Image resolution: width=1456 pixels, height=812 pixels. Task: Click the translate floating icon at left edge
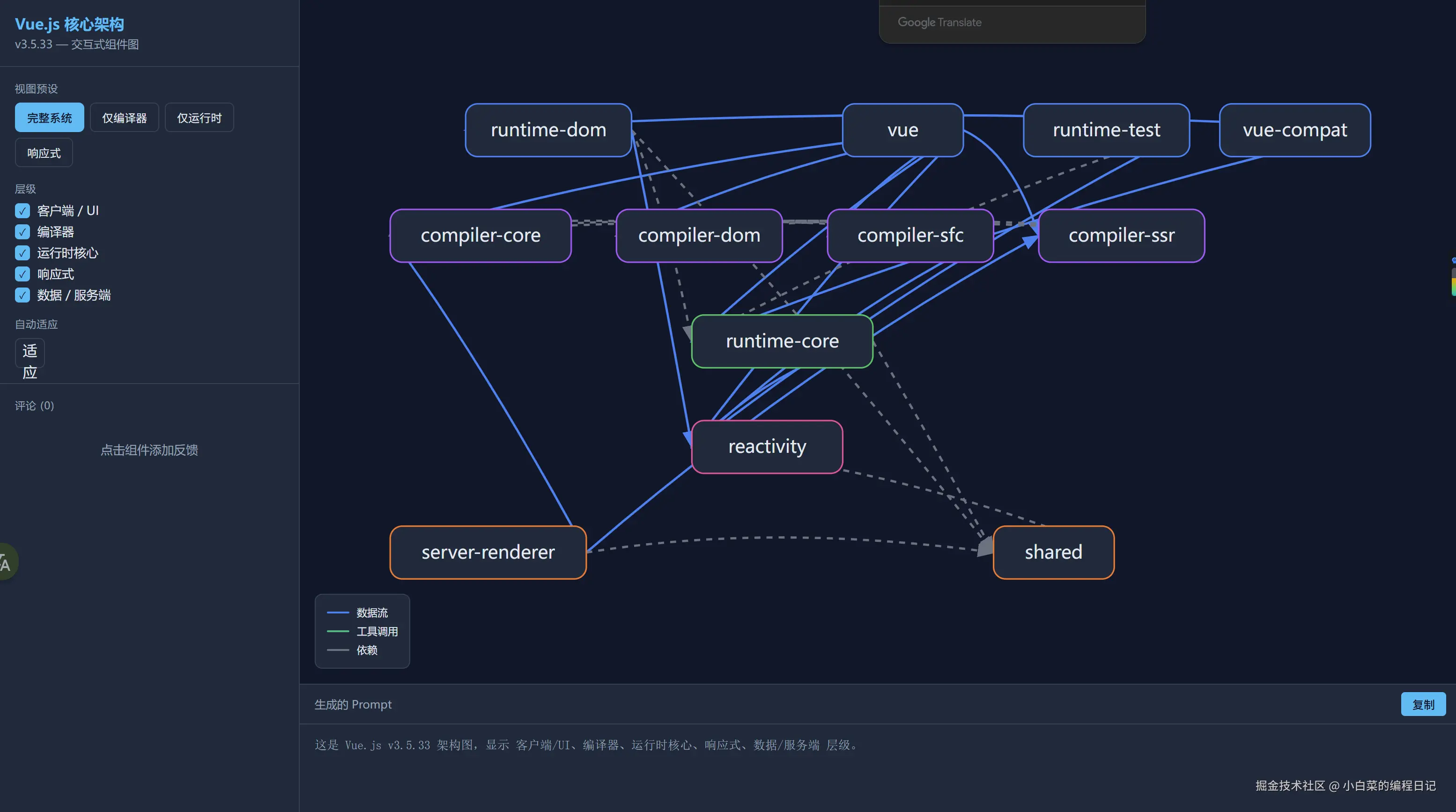pos(6,561)
